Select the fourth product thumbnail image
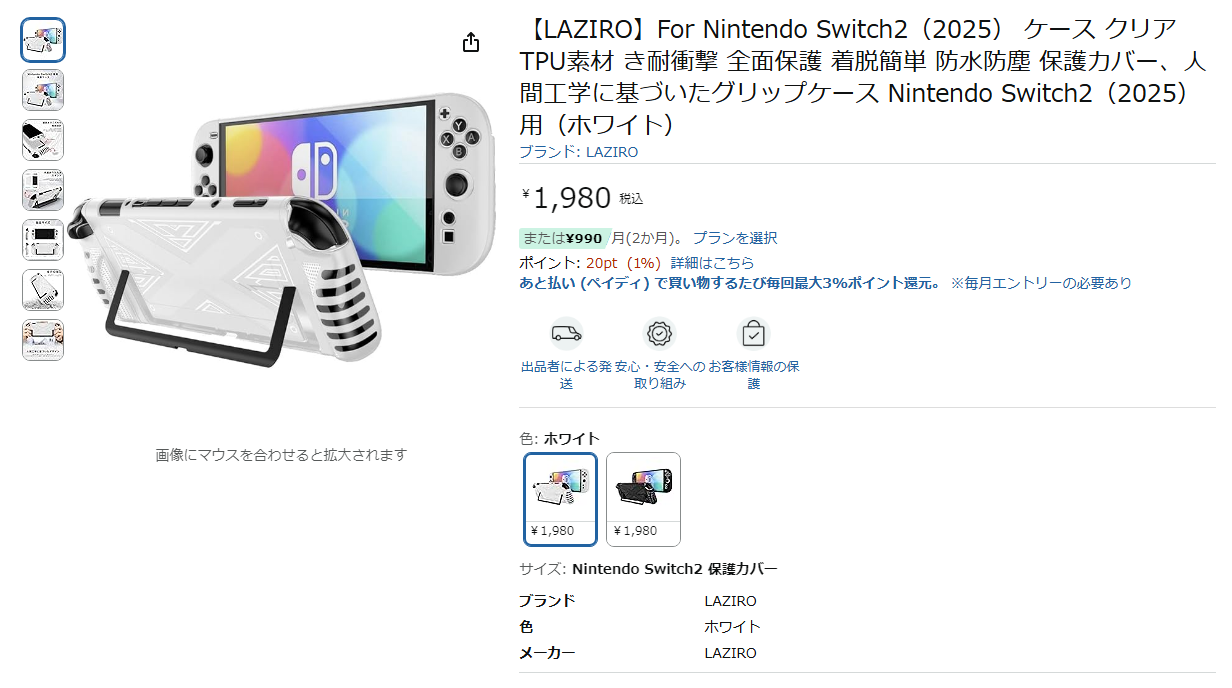1232x688 pixels. [x=43, y=190]
